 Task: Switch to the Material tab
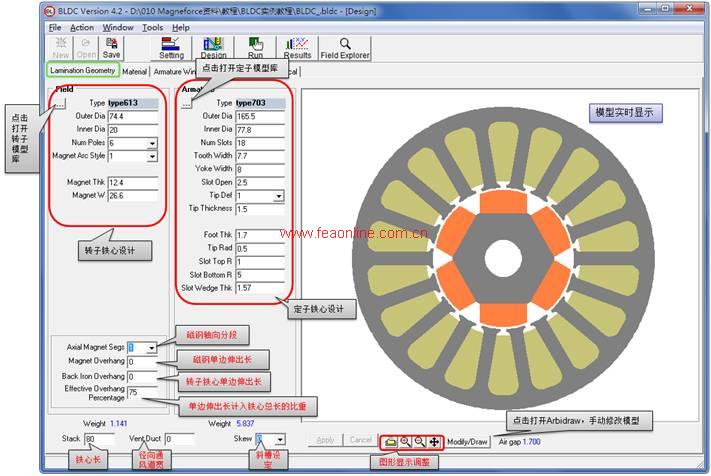tap(135, 72)
